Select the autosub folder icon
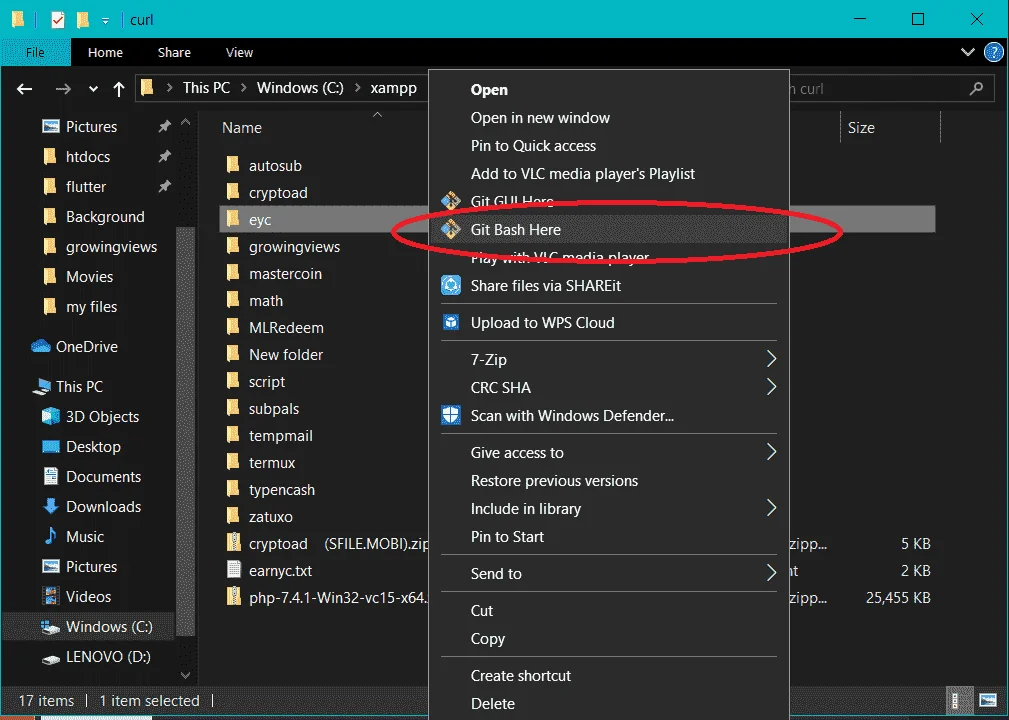The width and height of the screenshot is (1009, 720). point(234,165)
